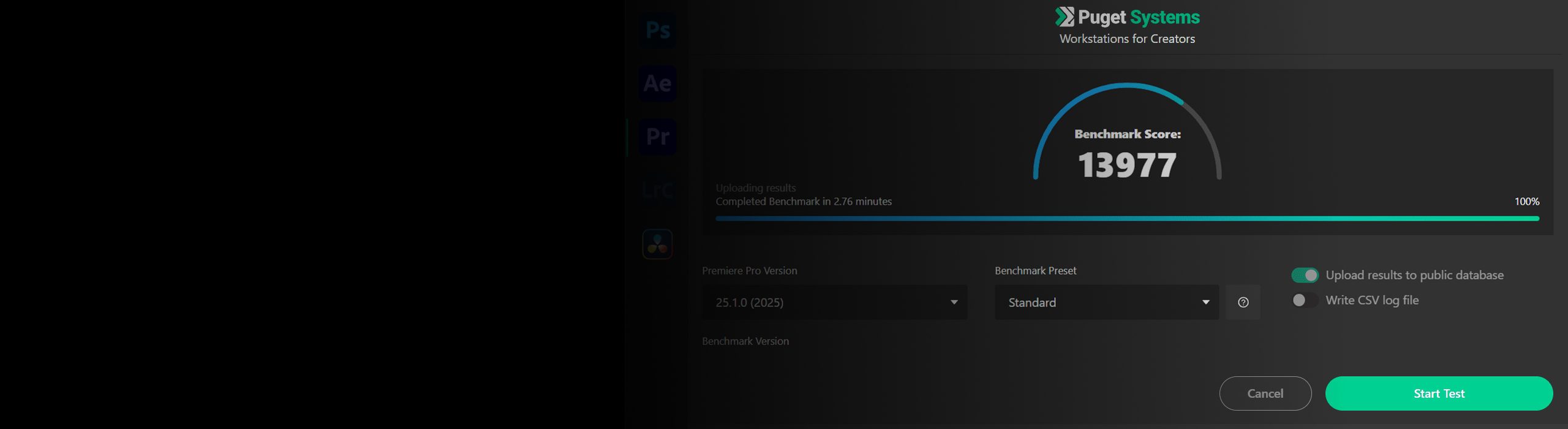Click the 'Upload results to public database' label
The width and height of the screenshot is (1568, 429).
[x=1414, y=275]
